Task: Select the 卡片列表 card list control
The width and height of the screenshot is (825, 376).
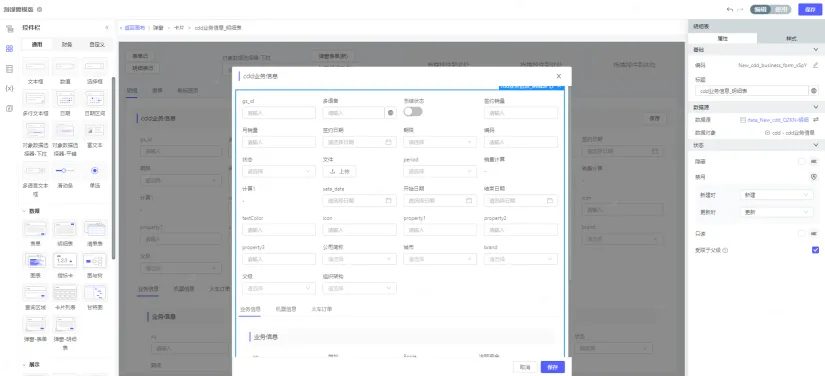Action: 65,293
